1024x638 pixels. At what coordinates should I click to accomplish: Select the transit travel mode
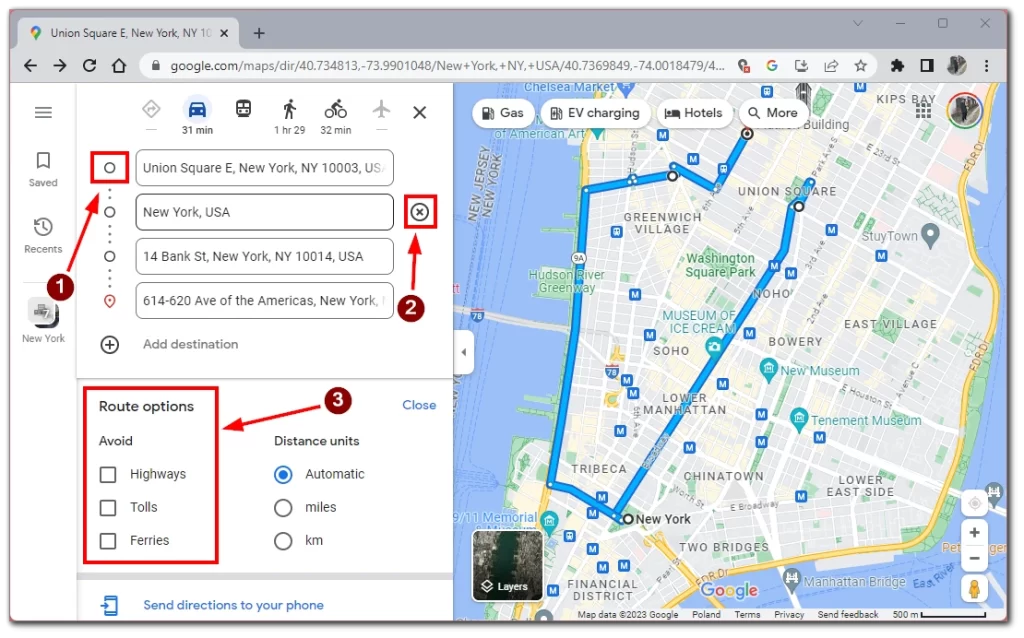pyautogui.click(x=244, y=109)
